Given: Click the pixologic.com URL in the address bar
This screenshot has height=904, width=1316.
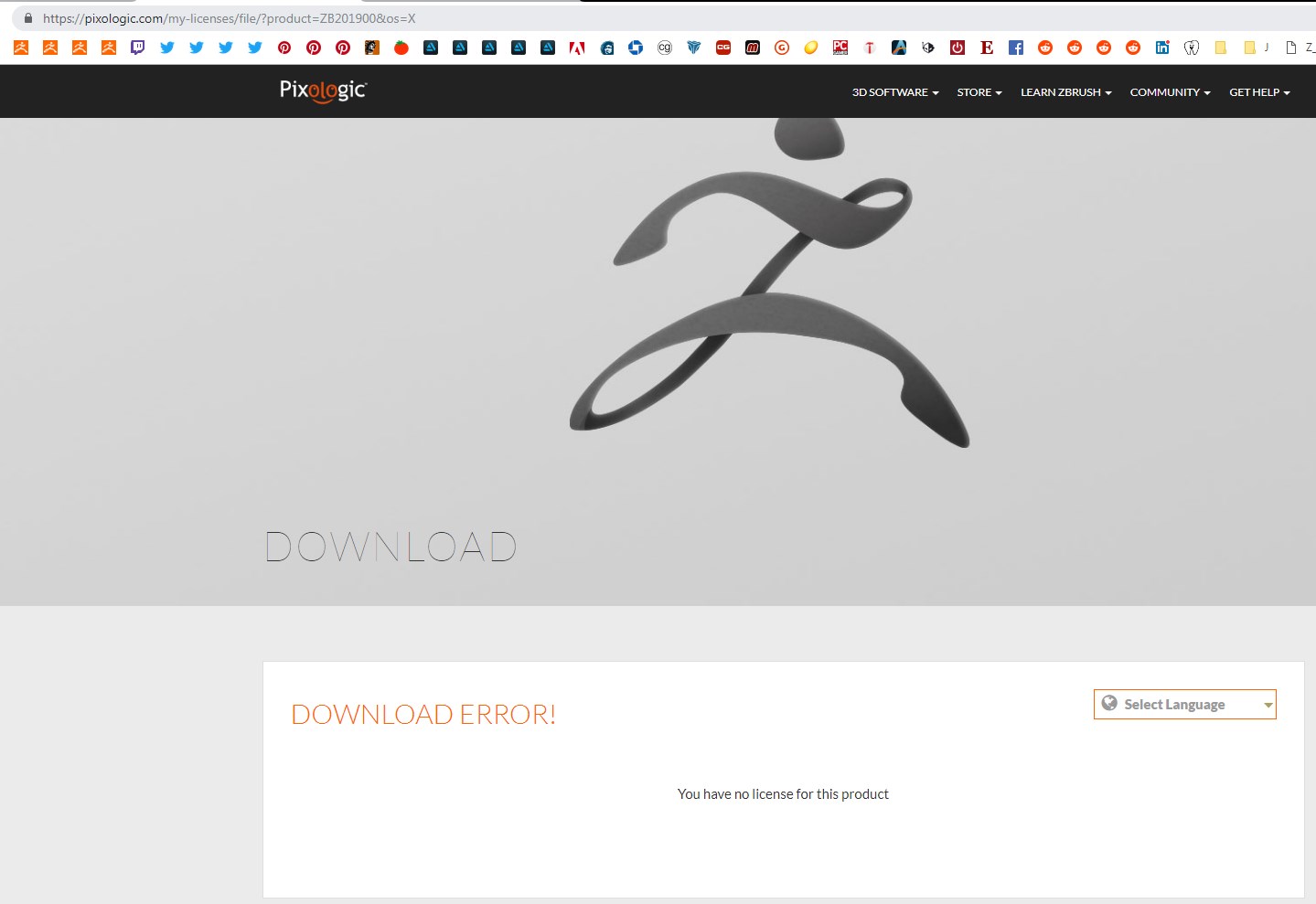Looking at the screenshot, I should (x=229, y=18).
